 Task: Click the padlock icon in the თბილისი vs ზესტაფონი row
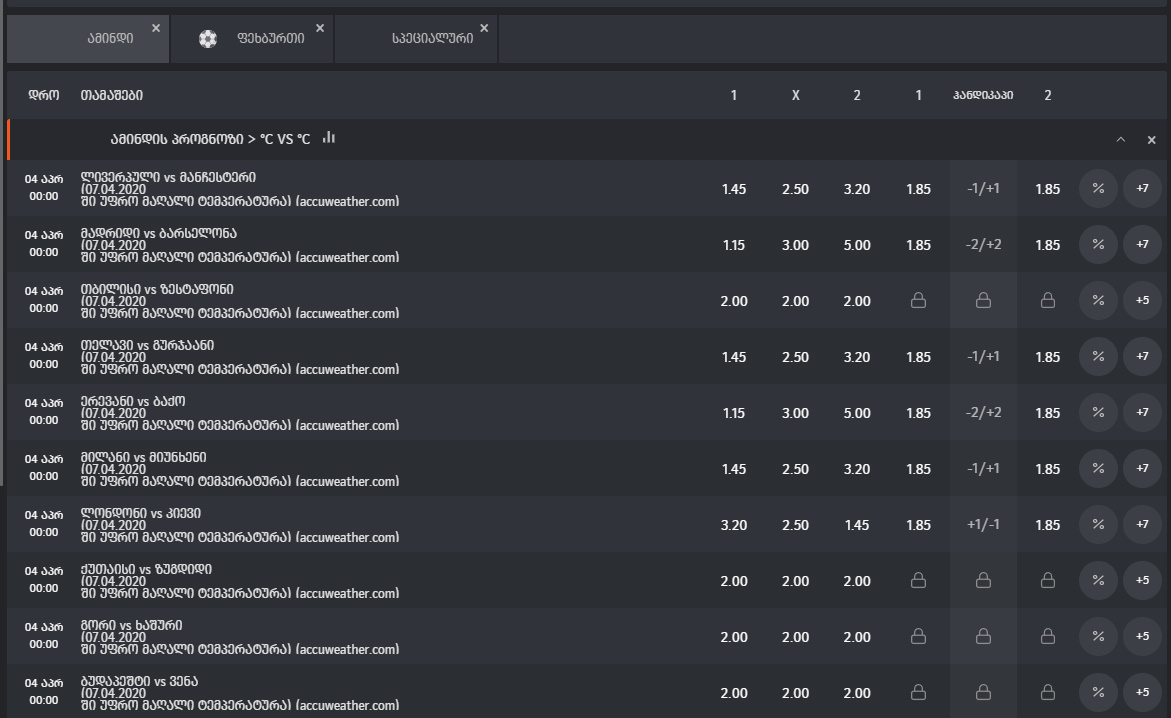pyautogui.click(x=918, y=300)
